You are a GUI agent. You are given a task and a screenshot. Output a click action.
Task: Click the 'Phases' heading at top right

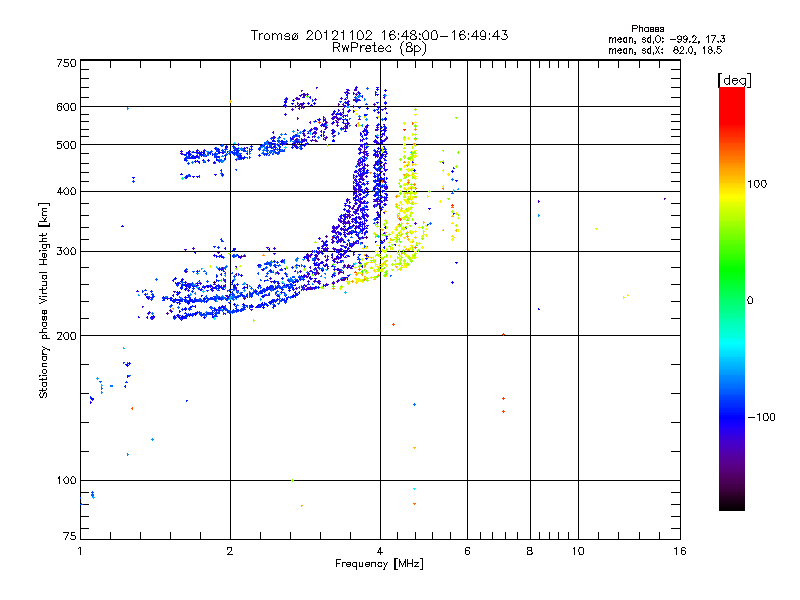click(647, 29)
